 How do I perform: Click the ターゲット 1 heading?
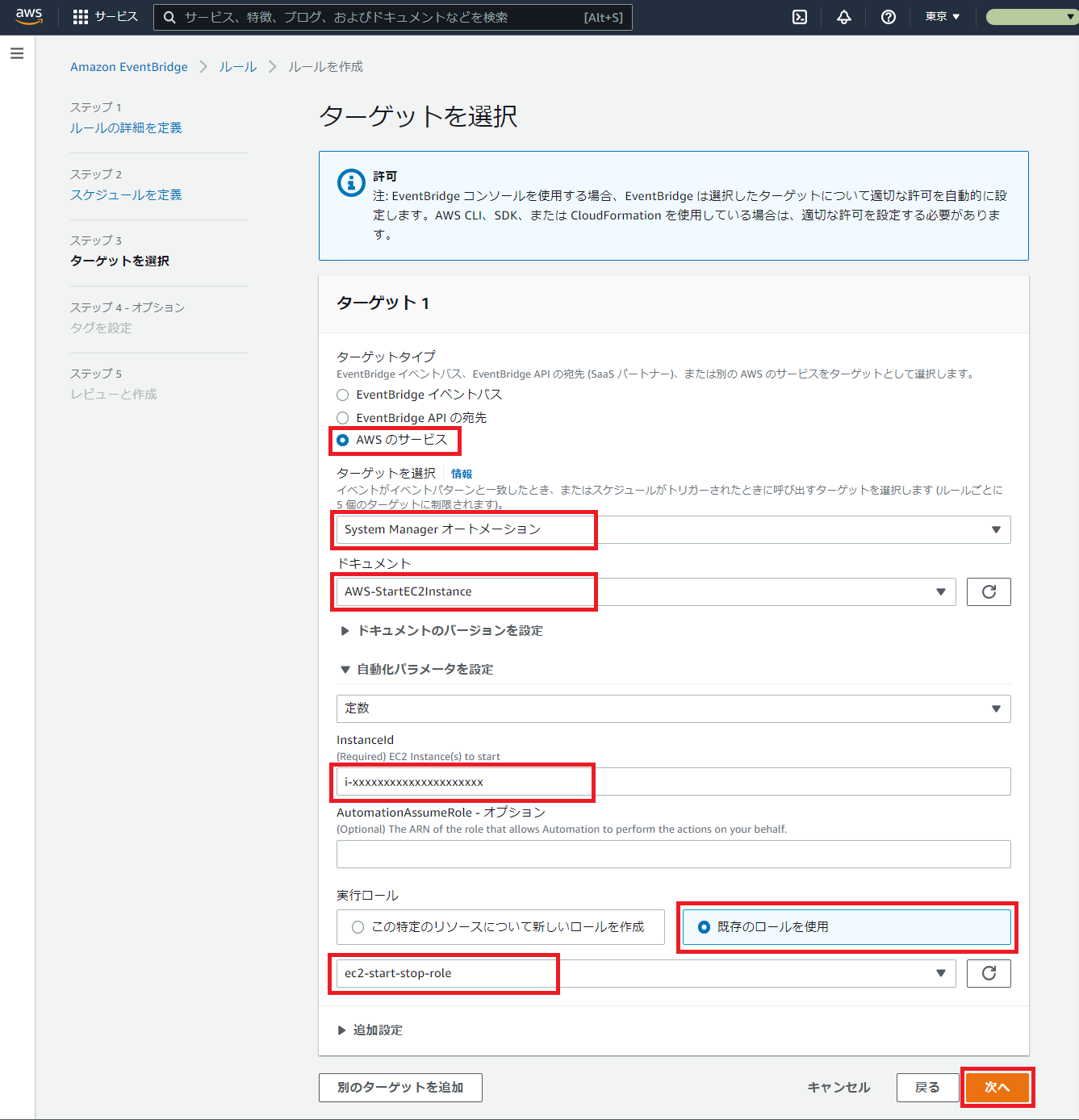[x=383, y=303]
